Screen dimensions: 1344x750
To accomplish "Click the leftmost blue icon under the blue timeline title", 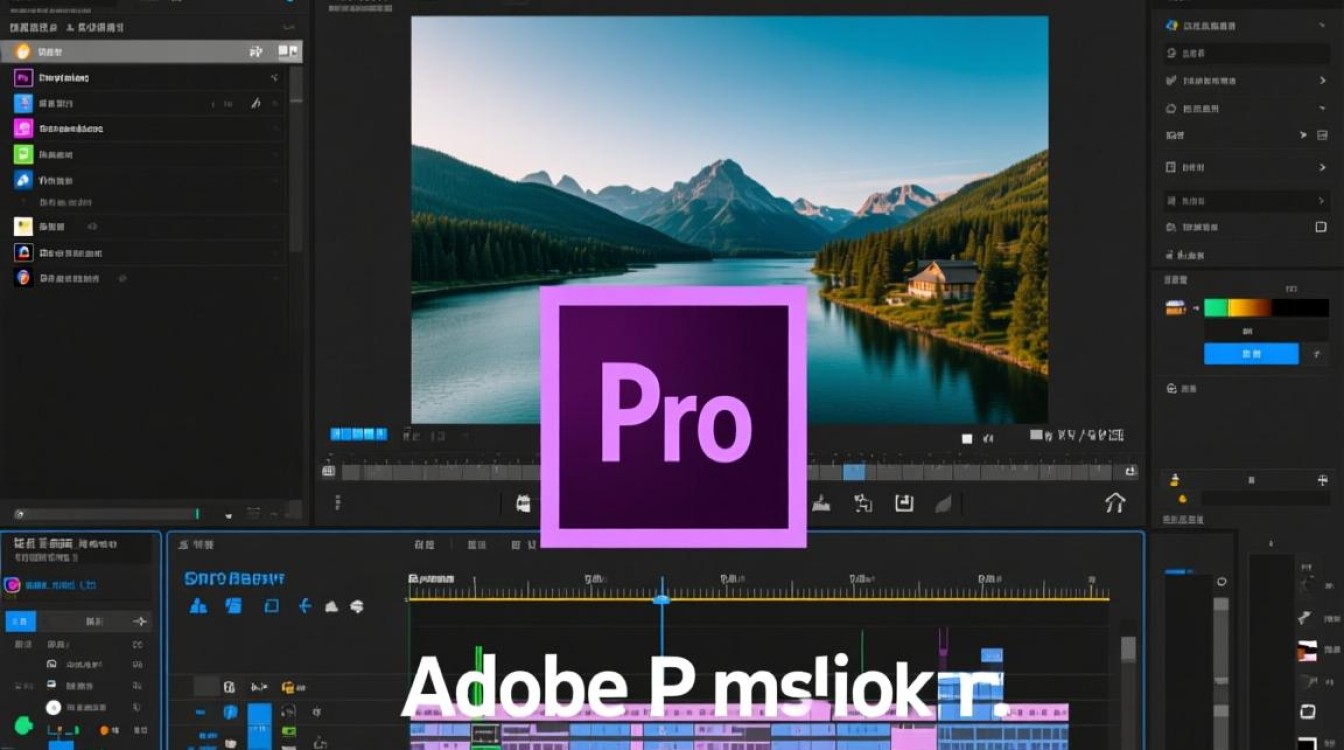I will (198, 606).
